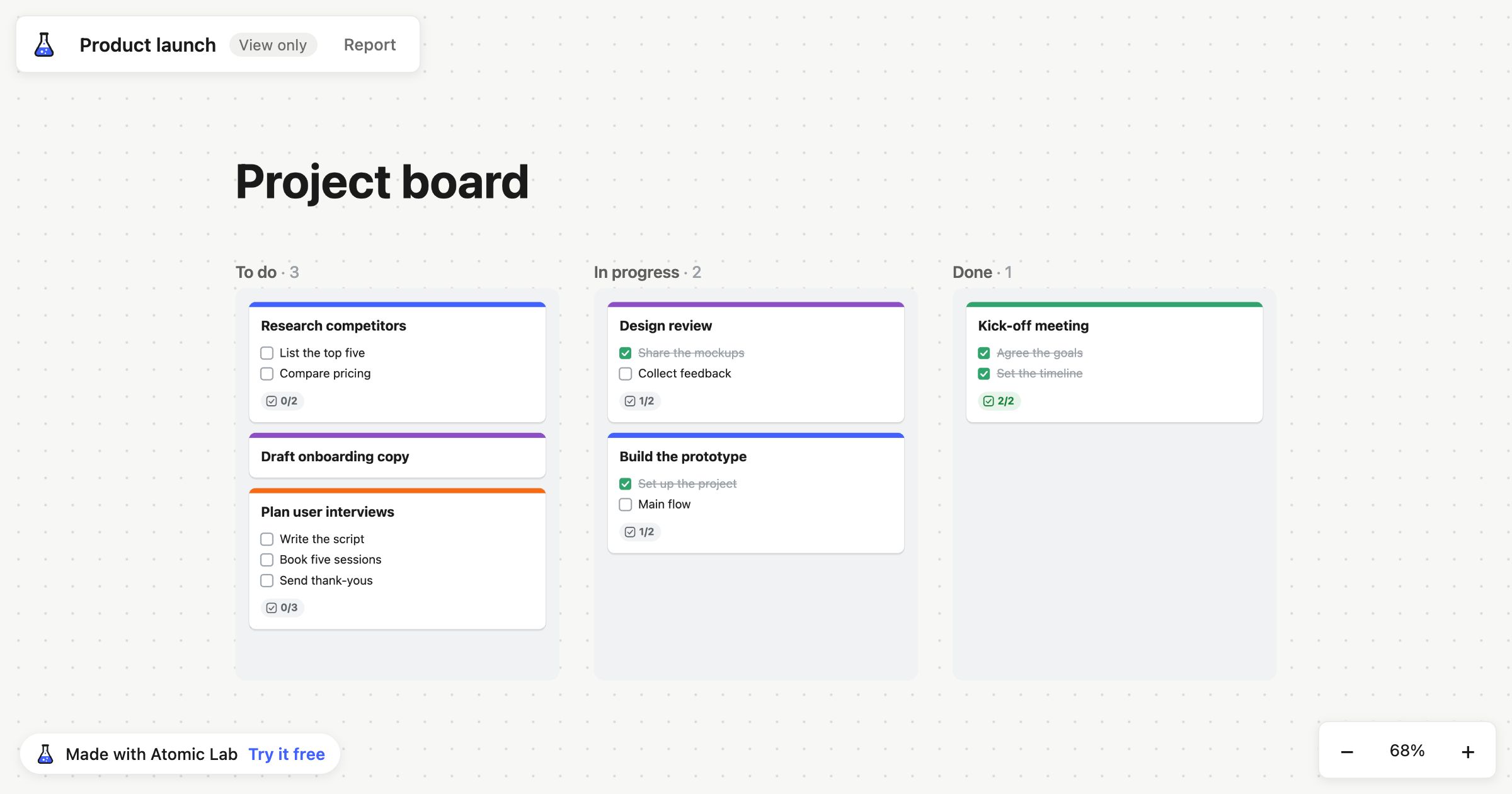This screenshot has height=794, width=1512.
Task: Uncheck the Set the timeline checkbox
Action: (x=984, y=374)
